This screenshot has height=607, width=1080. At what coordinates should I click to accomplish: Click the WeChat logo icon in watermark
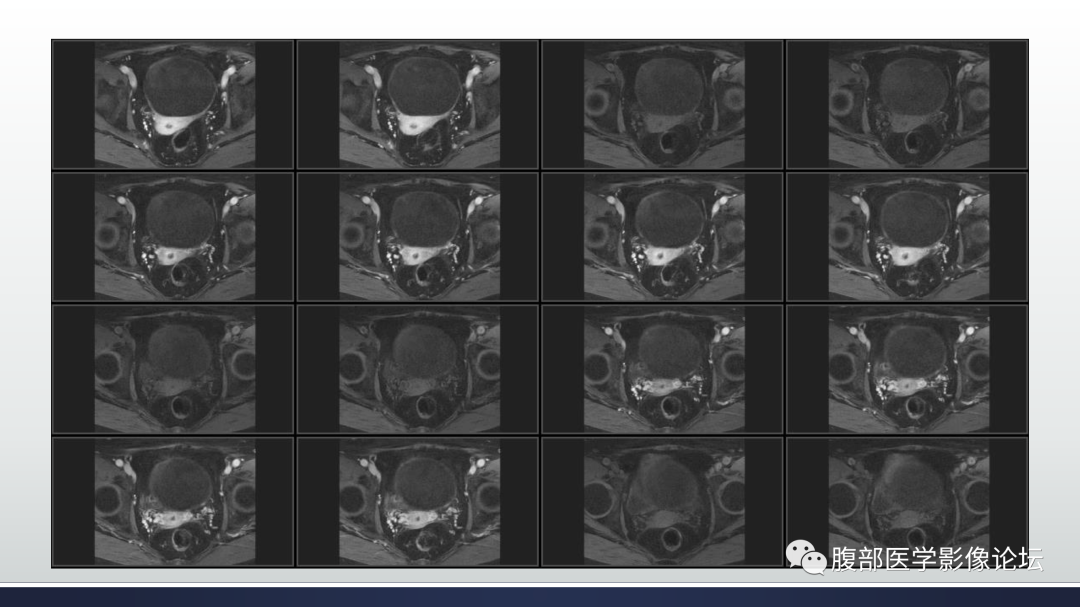tap(805, 557)
